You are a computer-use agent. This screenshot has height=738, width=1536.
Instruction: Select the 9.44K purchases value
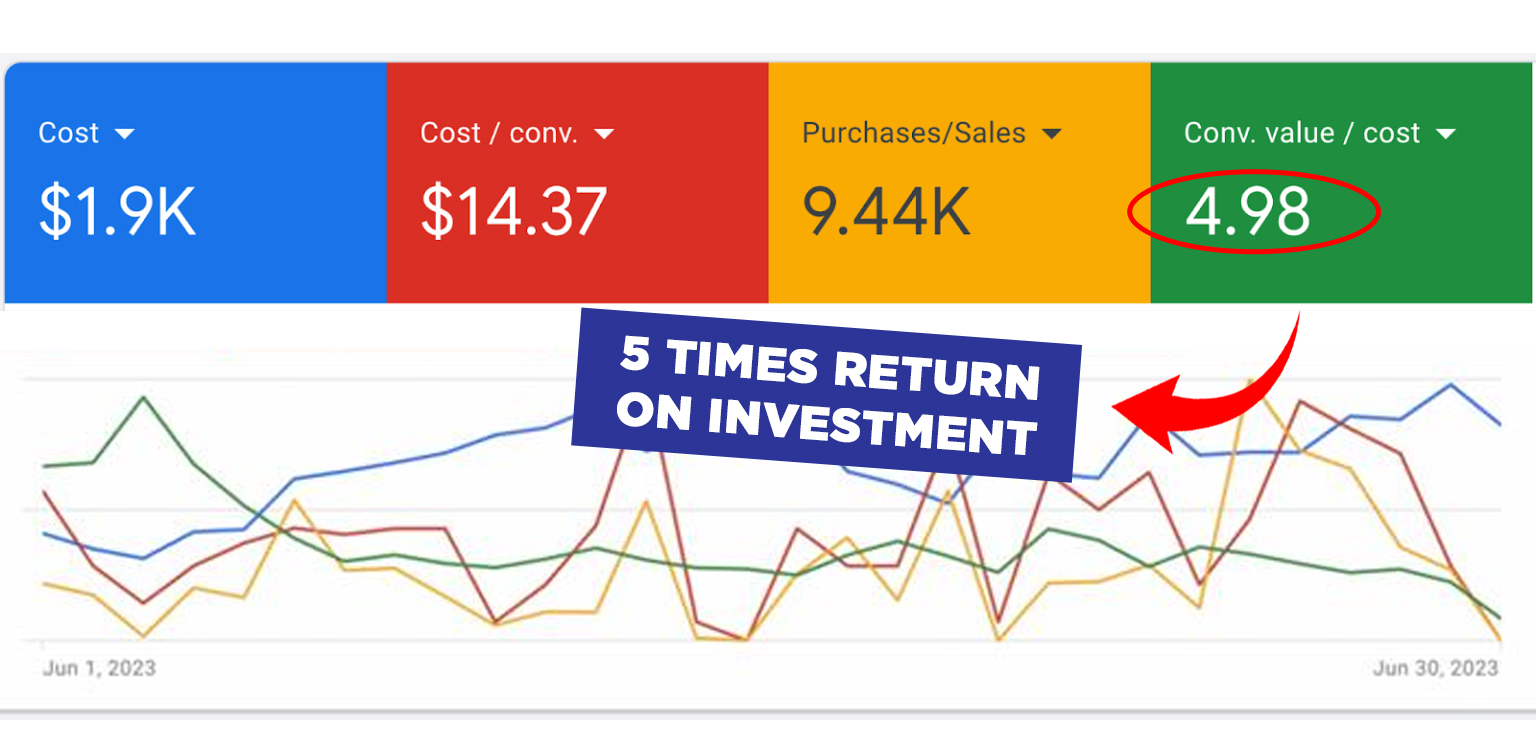(x=886, y=211)
